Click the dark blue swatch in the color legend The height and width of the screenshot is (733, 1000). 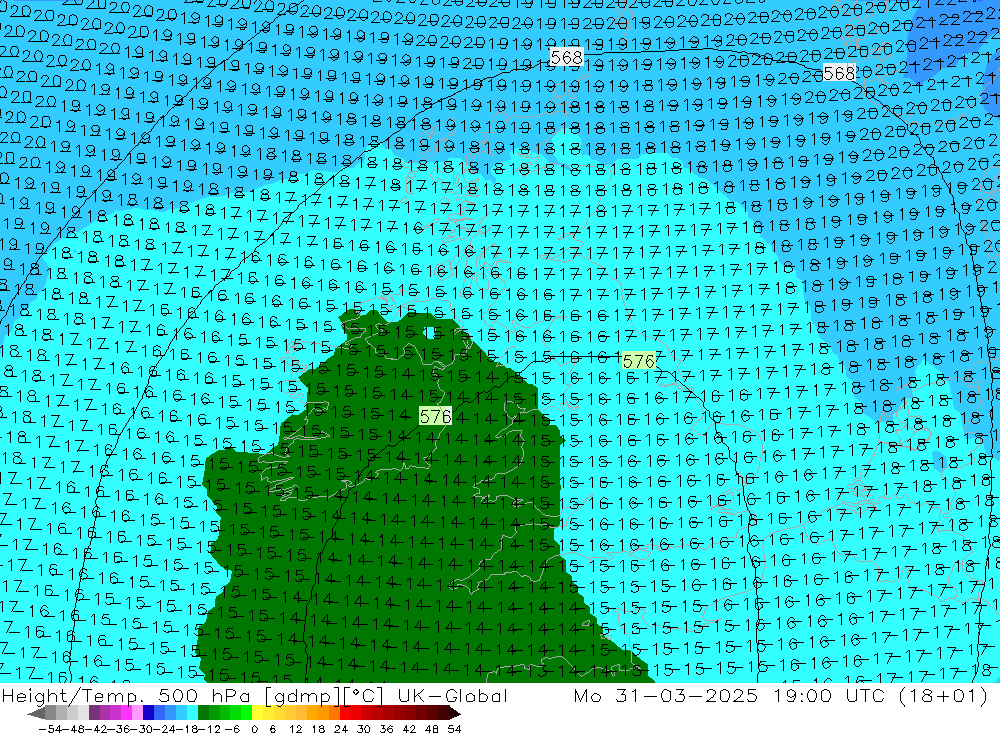(x=148, y=713)
